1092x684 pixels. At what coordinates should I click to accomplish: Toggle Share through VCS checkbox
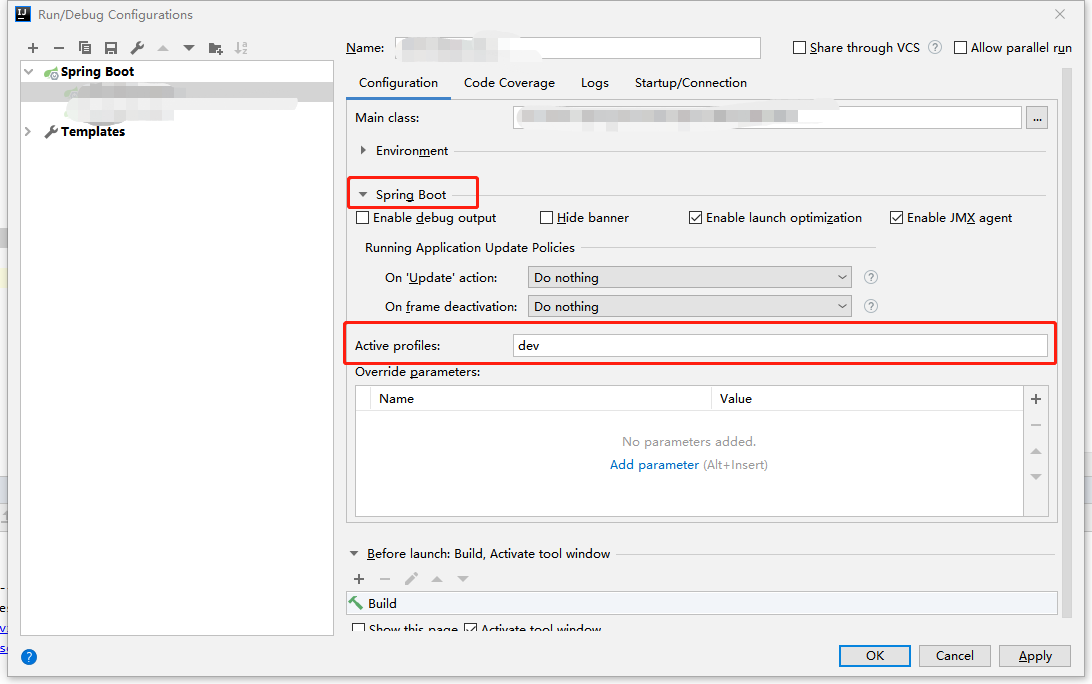pyautogui.click(x=800, y=47)
